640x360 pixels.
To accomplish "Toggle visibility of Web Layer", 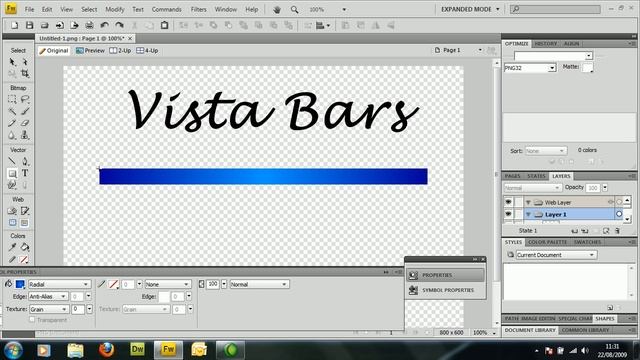I will click(508, 202).
